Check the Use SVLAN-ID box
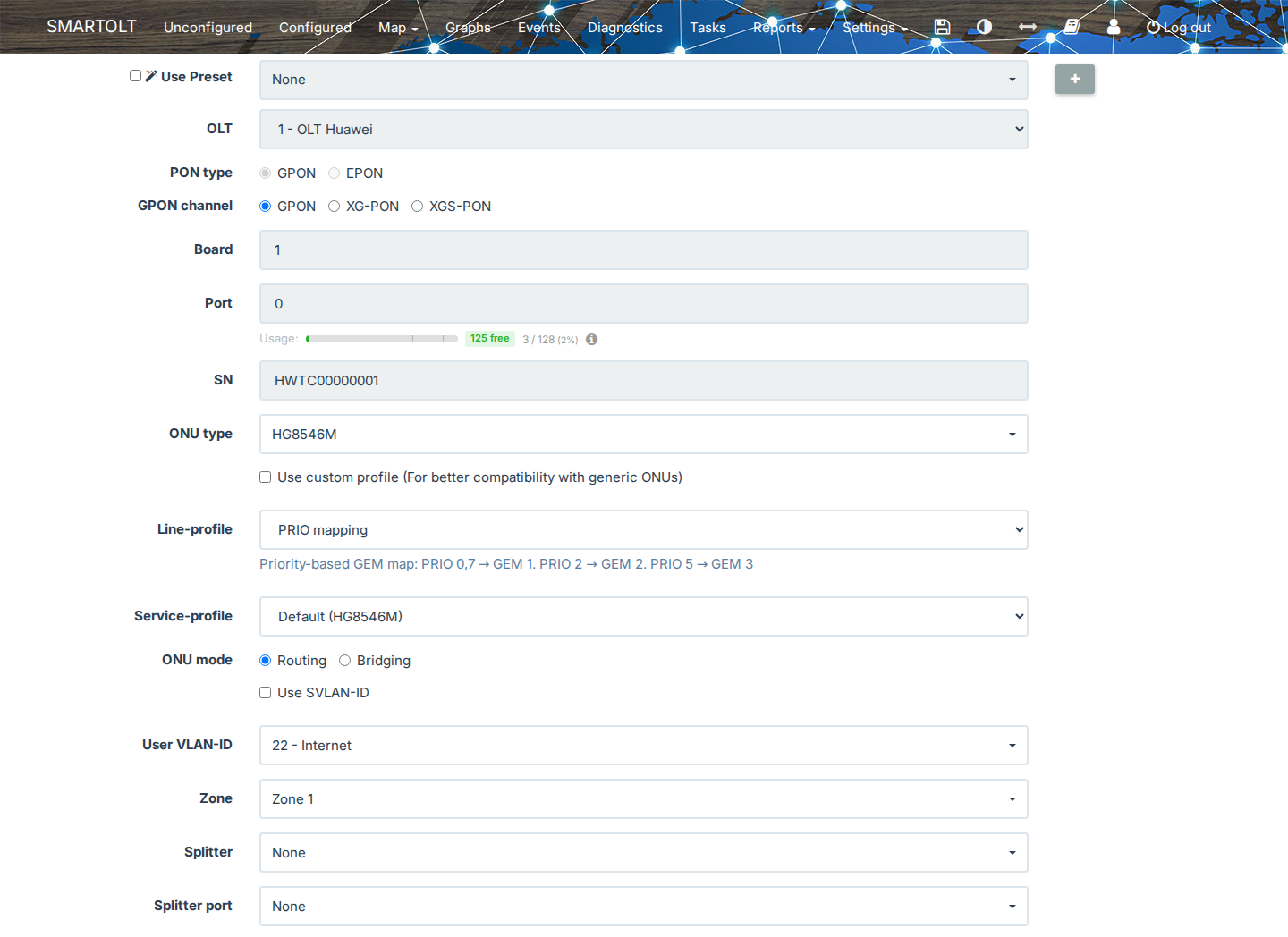 click(265, 692)
